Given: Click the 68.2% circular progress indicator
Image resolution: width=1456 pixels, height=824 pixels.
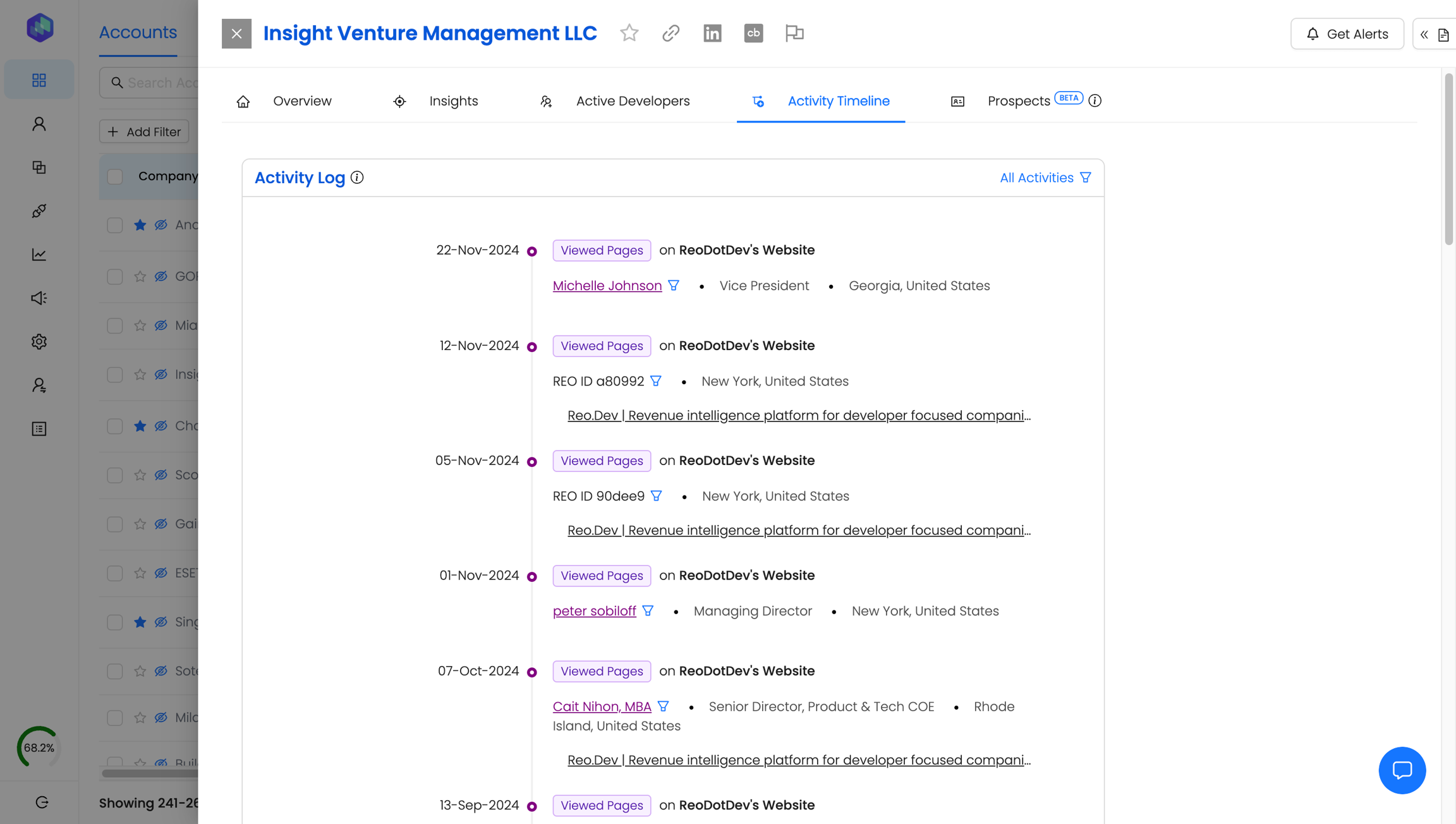Looking at the screenshot, I should pos(39,748).
